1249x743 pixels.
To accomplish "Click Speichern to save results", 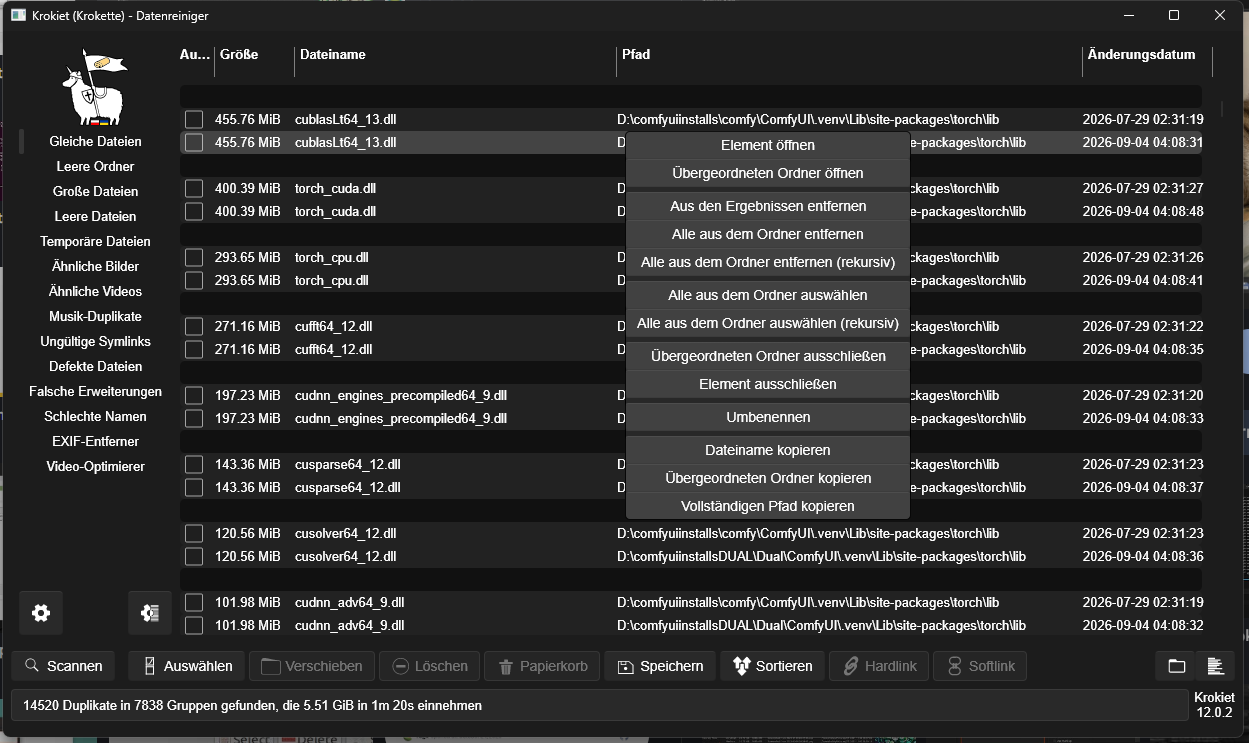I will click(660, 666).
